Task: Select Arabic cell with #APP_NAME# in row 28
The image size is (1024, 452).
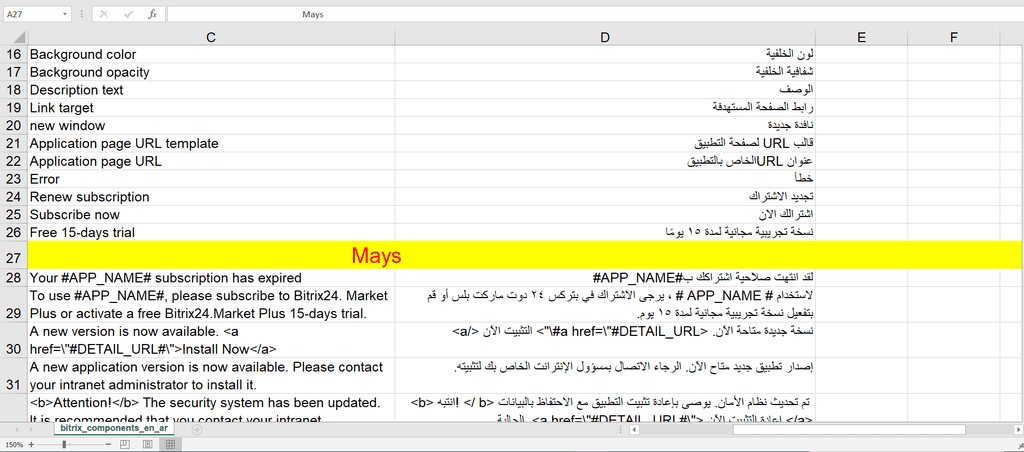Action: (605, 278)
